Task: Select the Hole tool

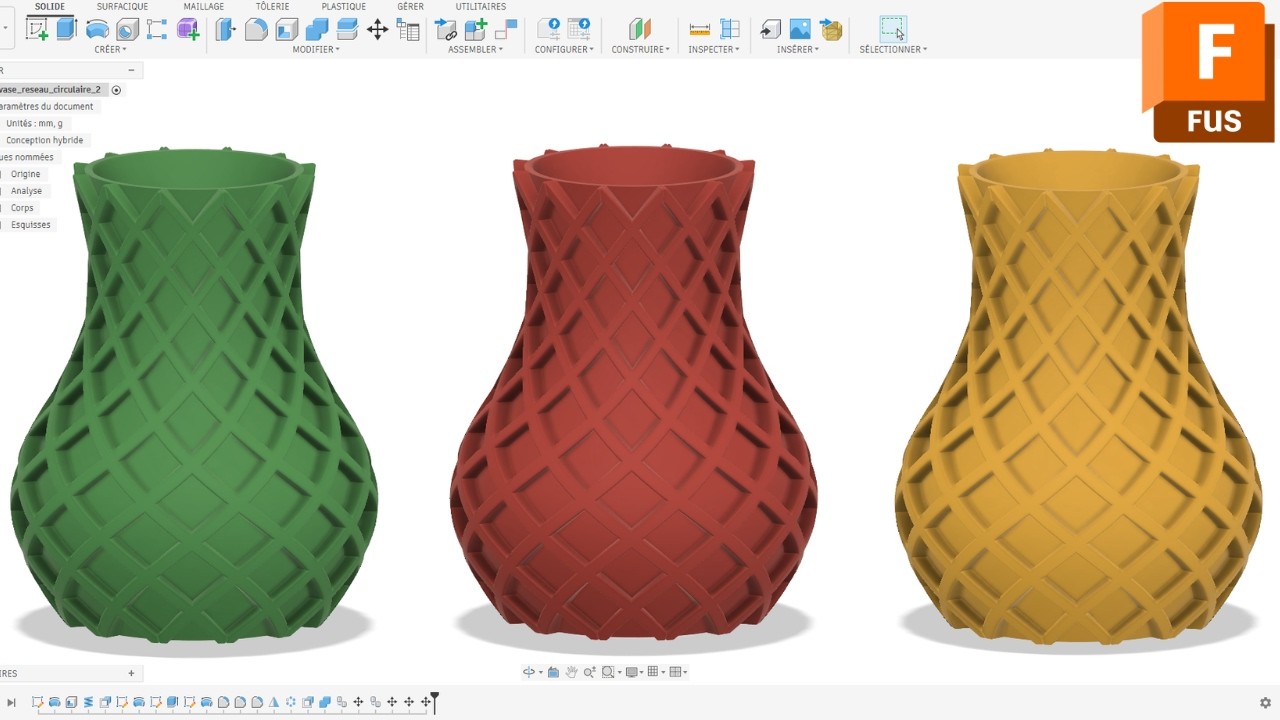Action: [x=127, y=29]
